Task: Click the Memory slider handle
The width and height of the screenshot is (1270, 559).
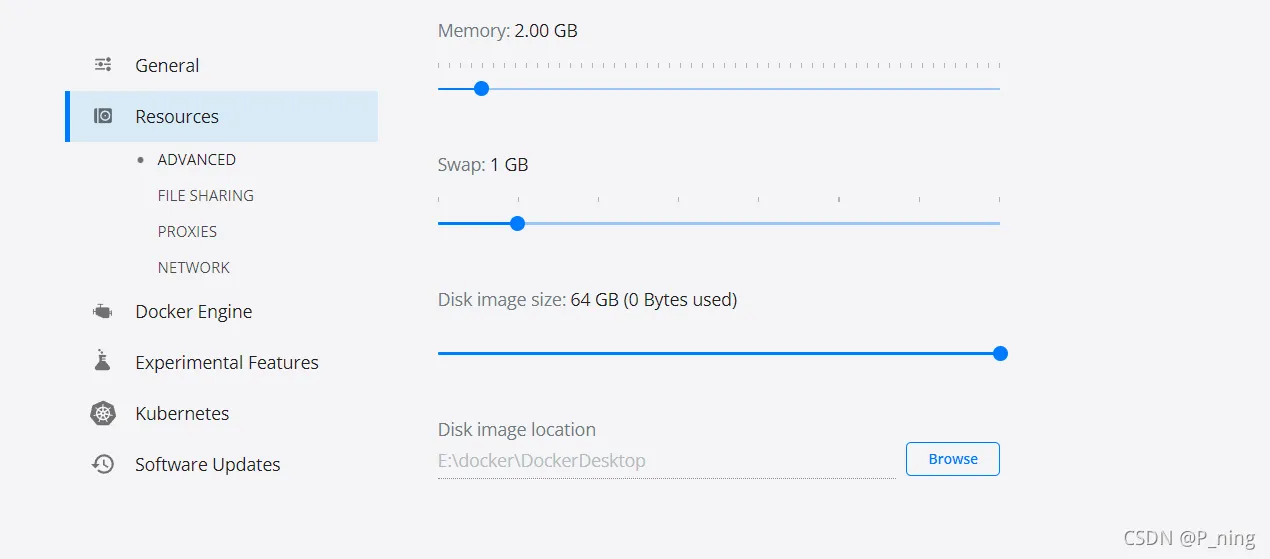Action: [481, 88]
